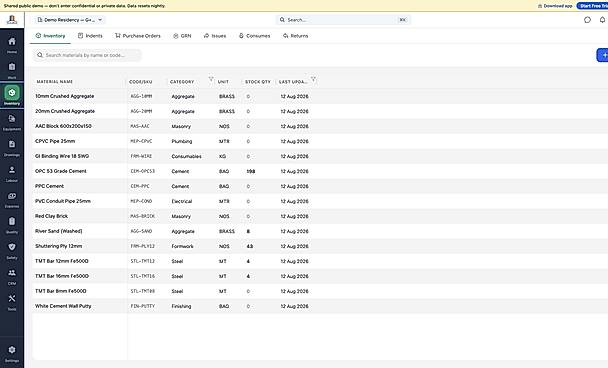Open the TMT Bar 8mm Fe500D material
The image size is (608, 368).
click(x=61, y=291)
